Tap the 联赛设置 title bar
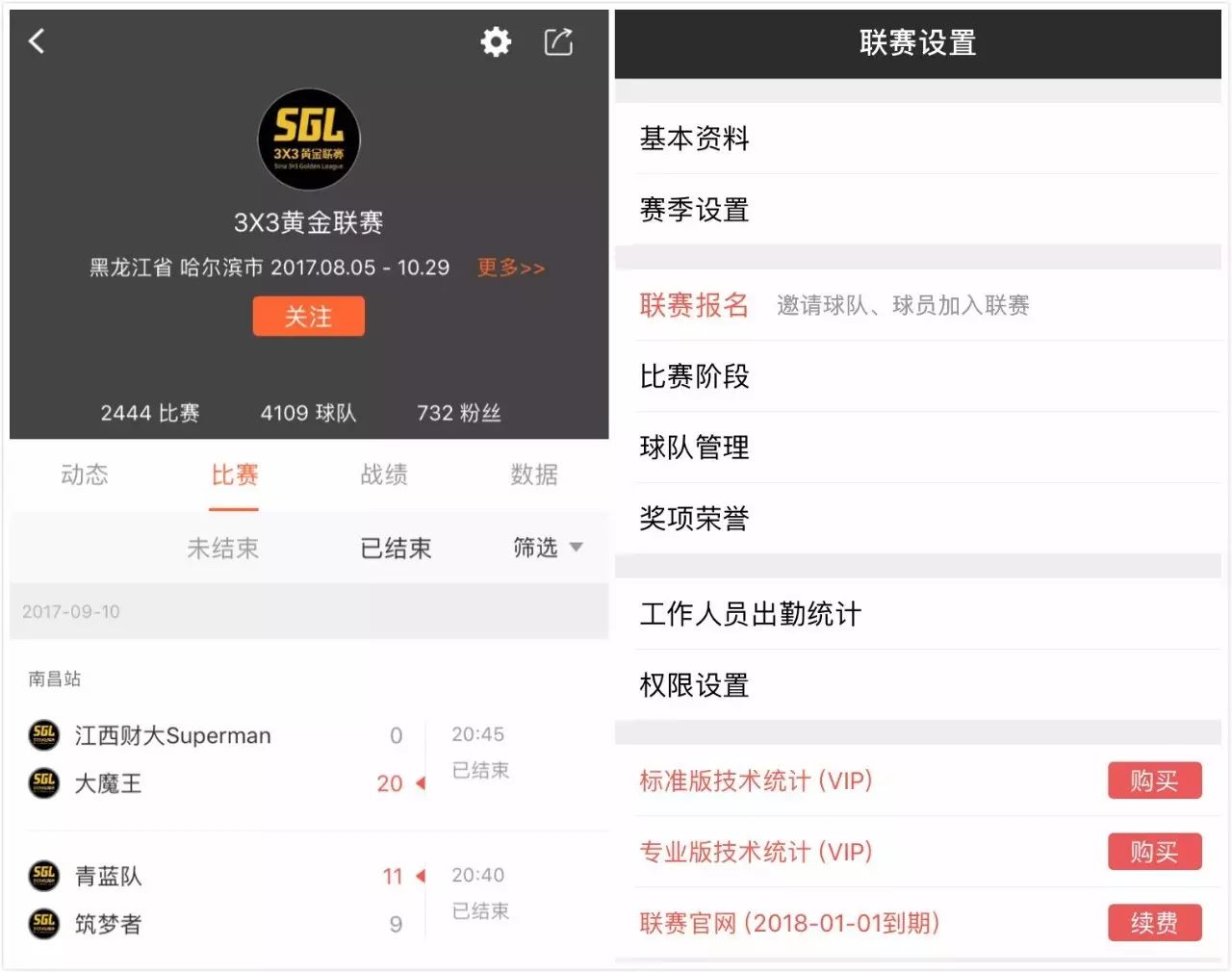This screenshot has height=972, width=1232. 918,43
